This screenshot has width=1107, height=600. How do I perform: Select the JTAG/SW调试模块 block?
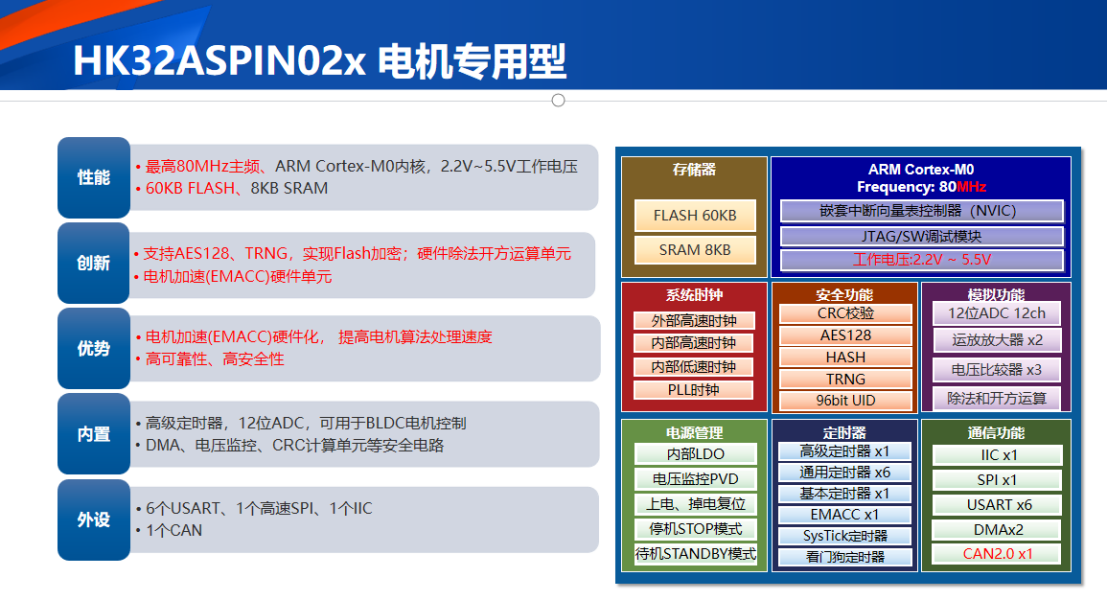click(x=921, y=236)
